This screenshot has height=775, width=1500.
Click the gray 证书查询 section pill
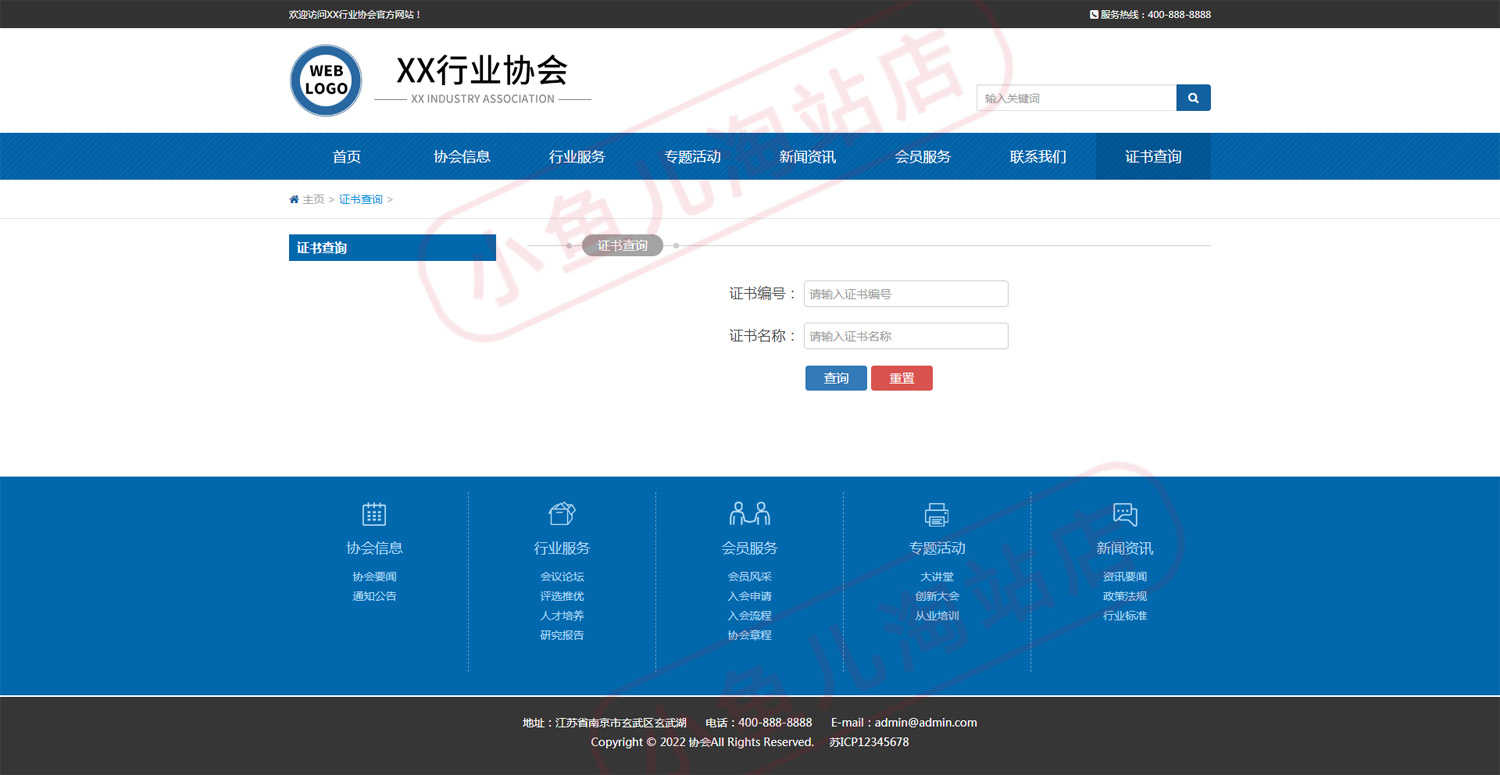622,245
